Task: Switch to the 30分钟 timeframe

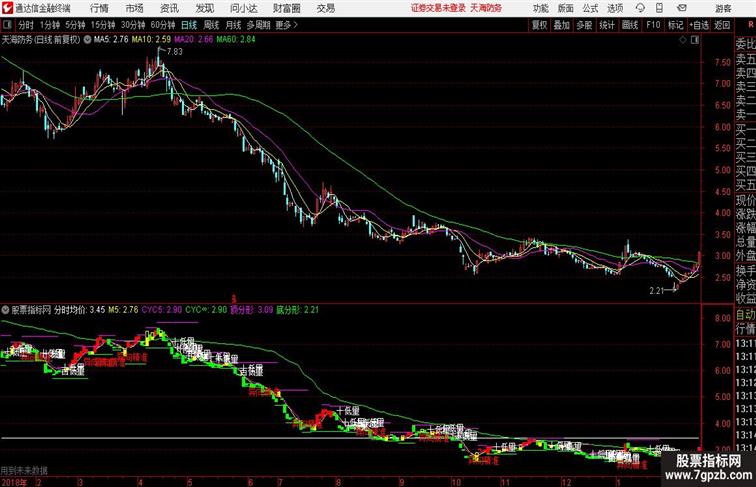Action: [133, 25]
